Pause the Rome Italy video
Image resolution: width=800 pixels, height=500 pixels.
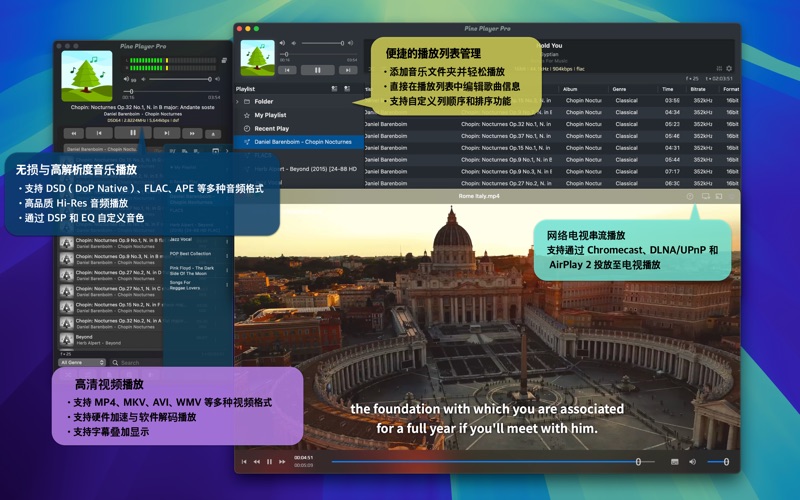269,462
